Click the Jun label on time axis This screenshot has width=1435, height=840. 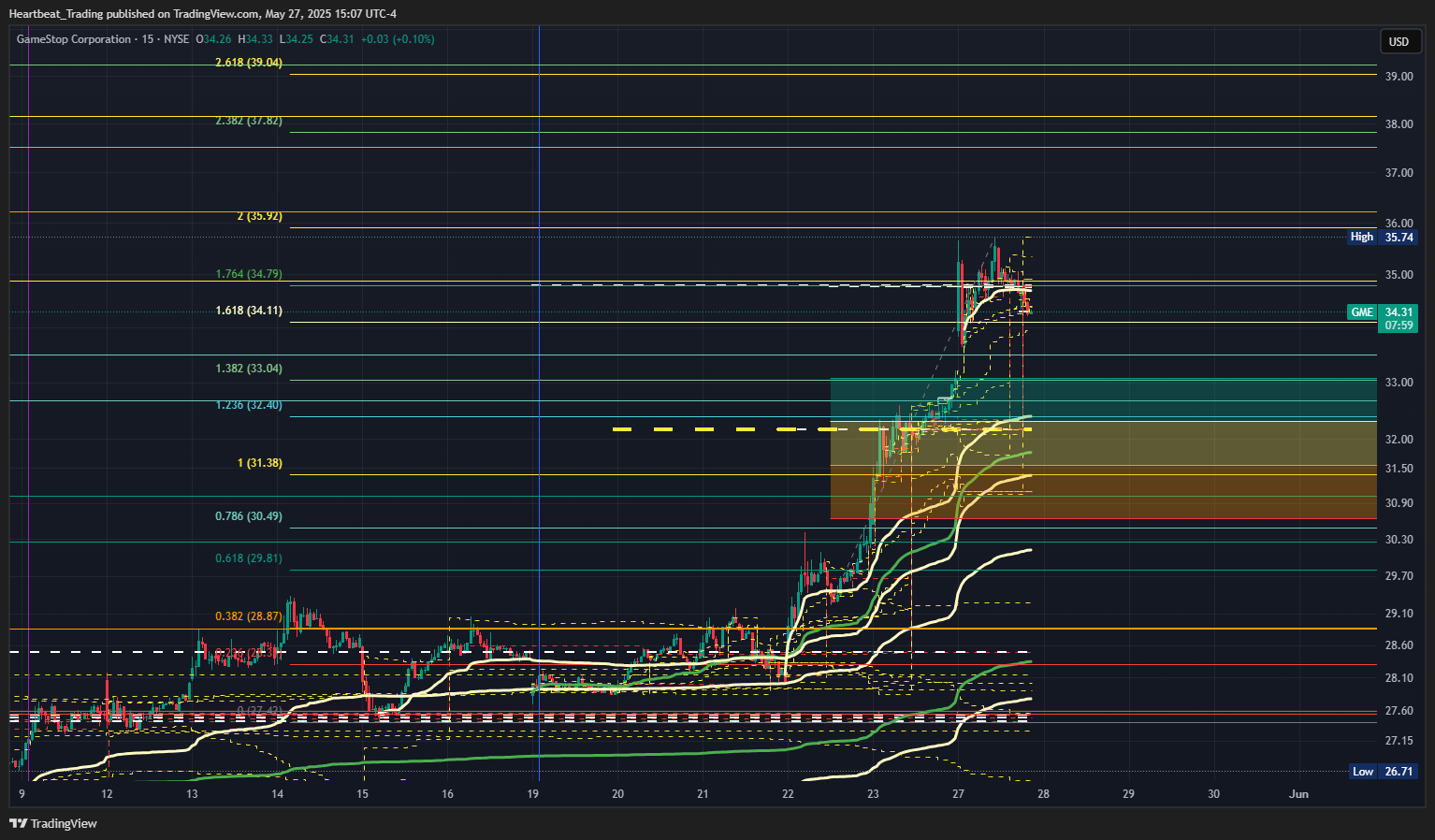point(1298,794)
